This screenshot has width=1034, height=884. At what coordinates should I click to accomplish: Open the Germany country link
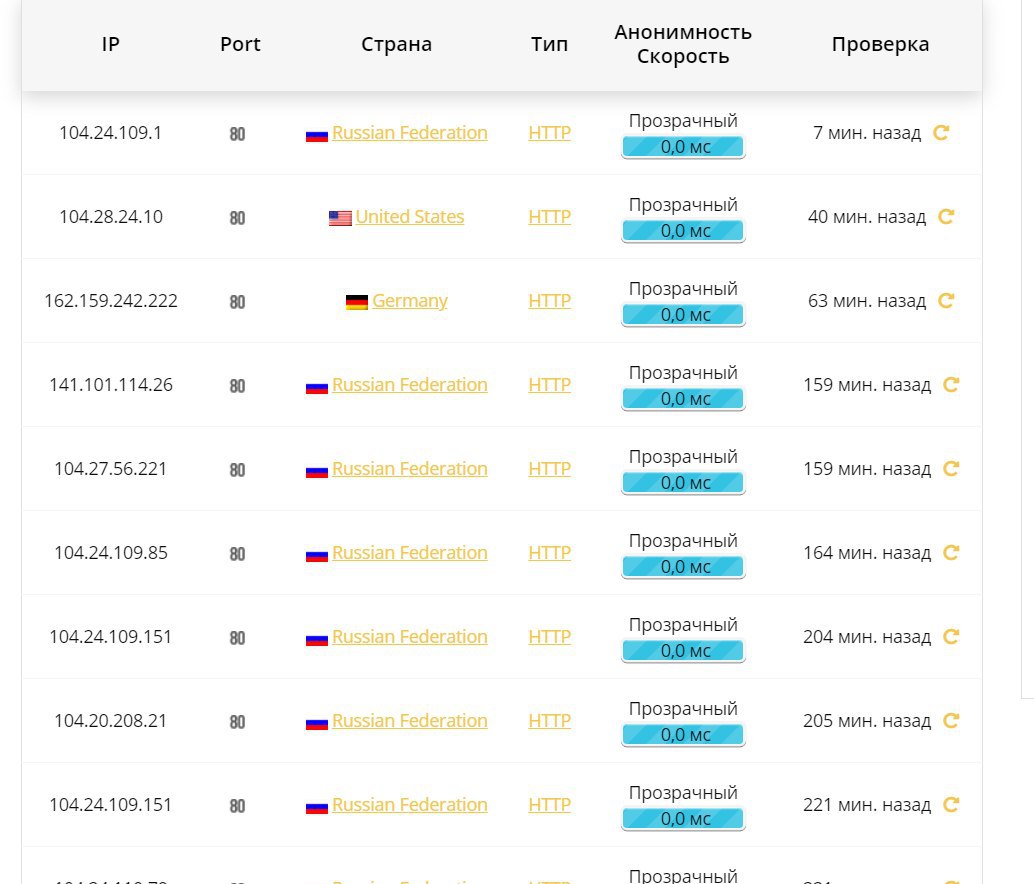pyautogui.click(x=410, y=301)
